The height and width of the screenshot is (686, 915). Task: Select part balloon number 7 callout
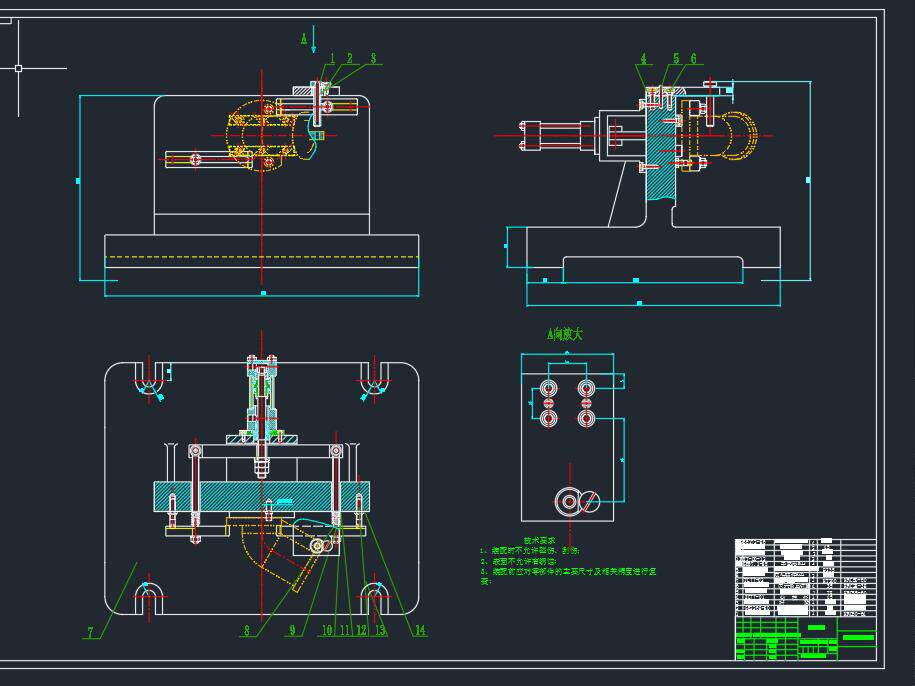point(88,630)
